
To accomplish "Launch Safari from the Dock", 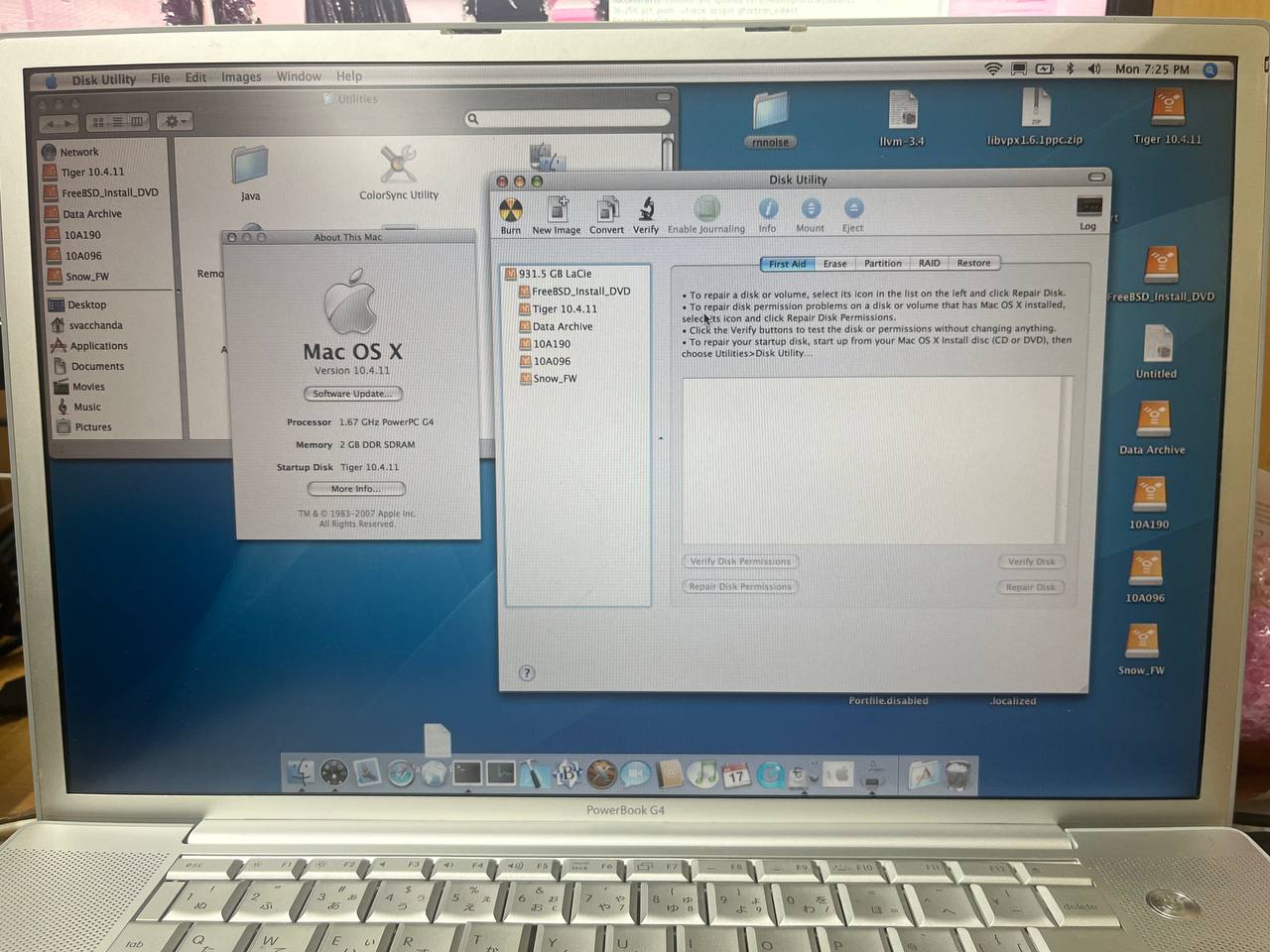I will [x=401, y=773].
